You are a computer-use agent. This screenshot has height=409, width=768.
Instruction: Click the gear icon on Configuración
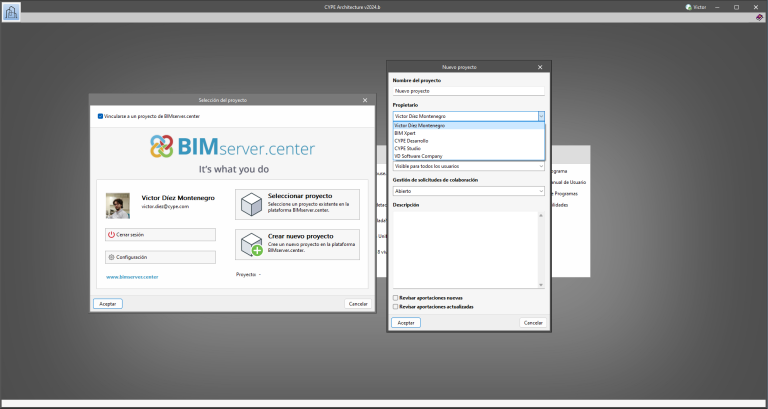point(111,257)
